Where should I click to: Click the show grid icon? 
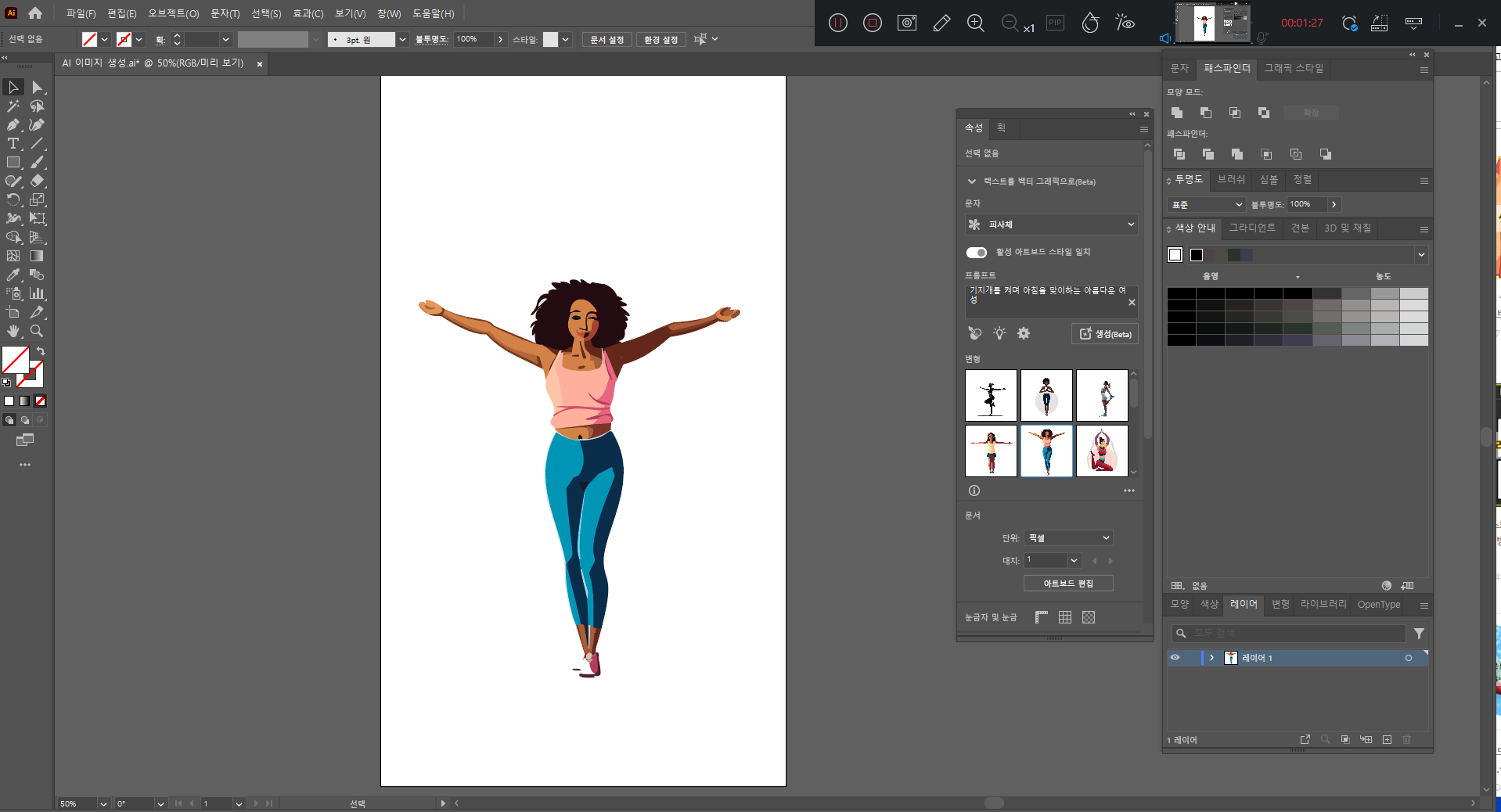tap(1065, 617)
